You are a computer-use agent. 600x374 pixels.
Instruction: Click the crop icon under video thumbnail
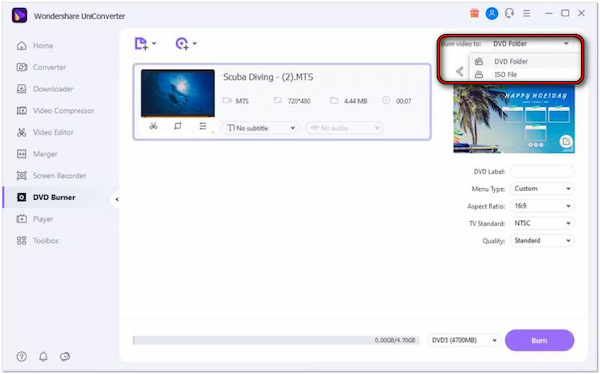click(178, 126)
